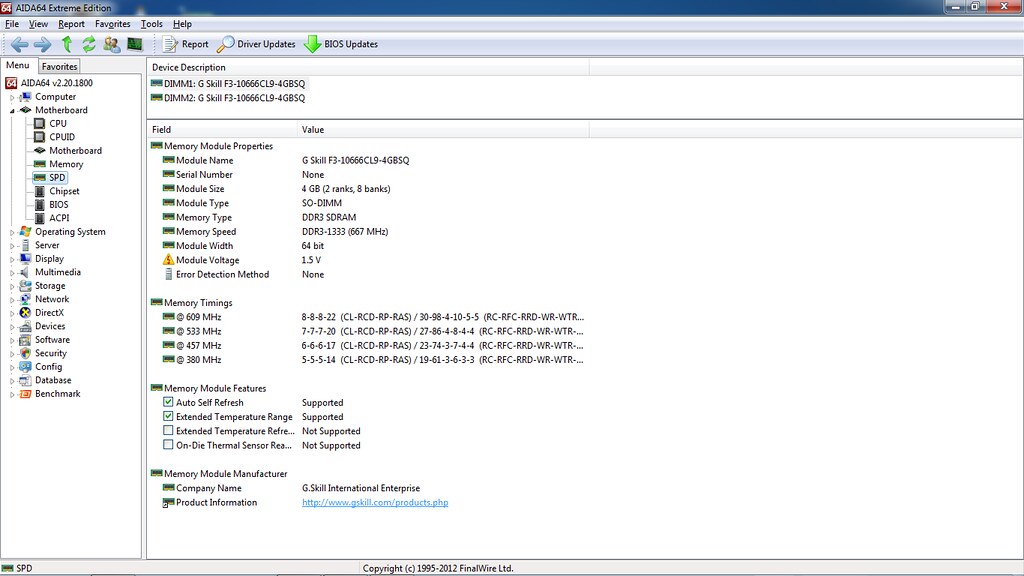Click the BIOS chip icon in sidebar
The height and width of the screenshot is (576, 1024).
[x=39, y=204]
